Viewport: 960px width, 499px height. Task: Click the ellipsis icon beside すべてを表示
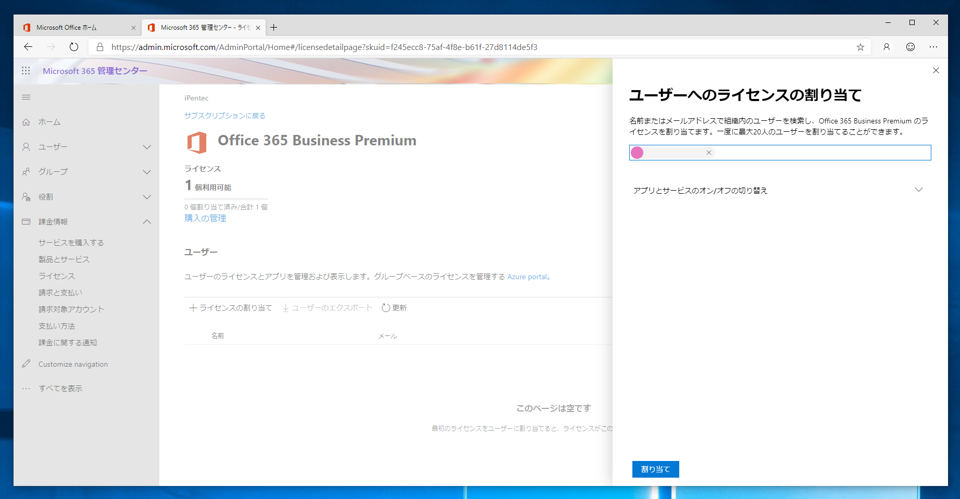26,388
